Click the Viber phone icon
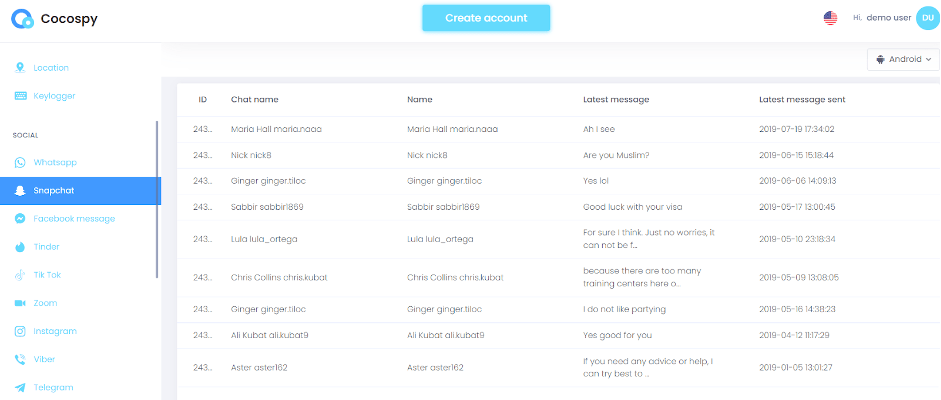The image size is (941, 400). (x=20, y=359)
